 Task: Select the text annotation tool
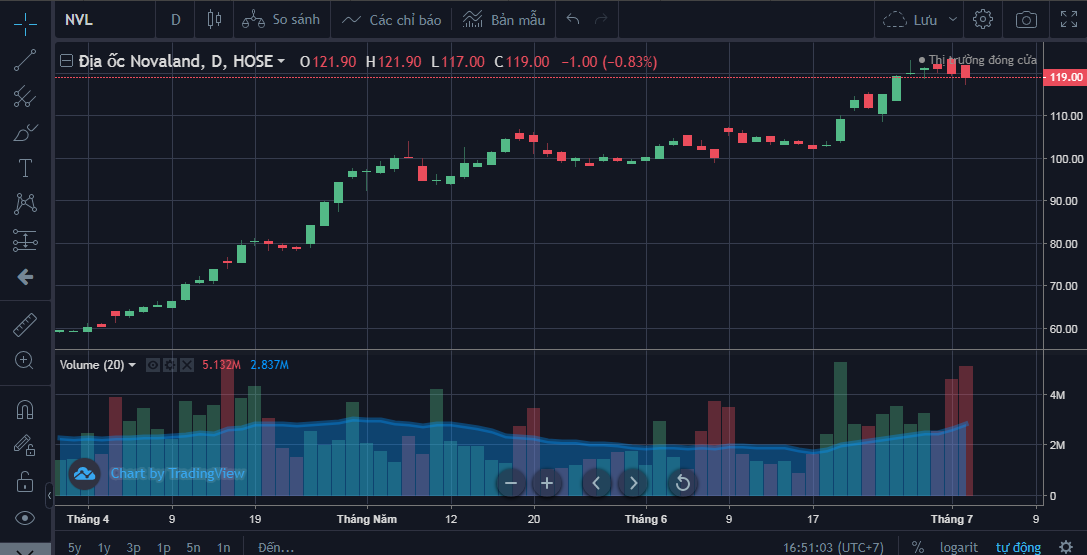pos(25,168)
